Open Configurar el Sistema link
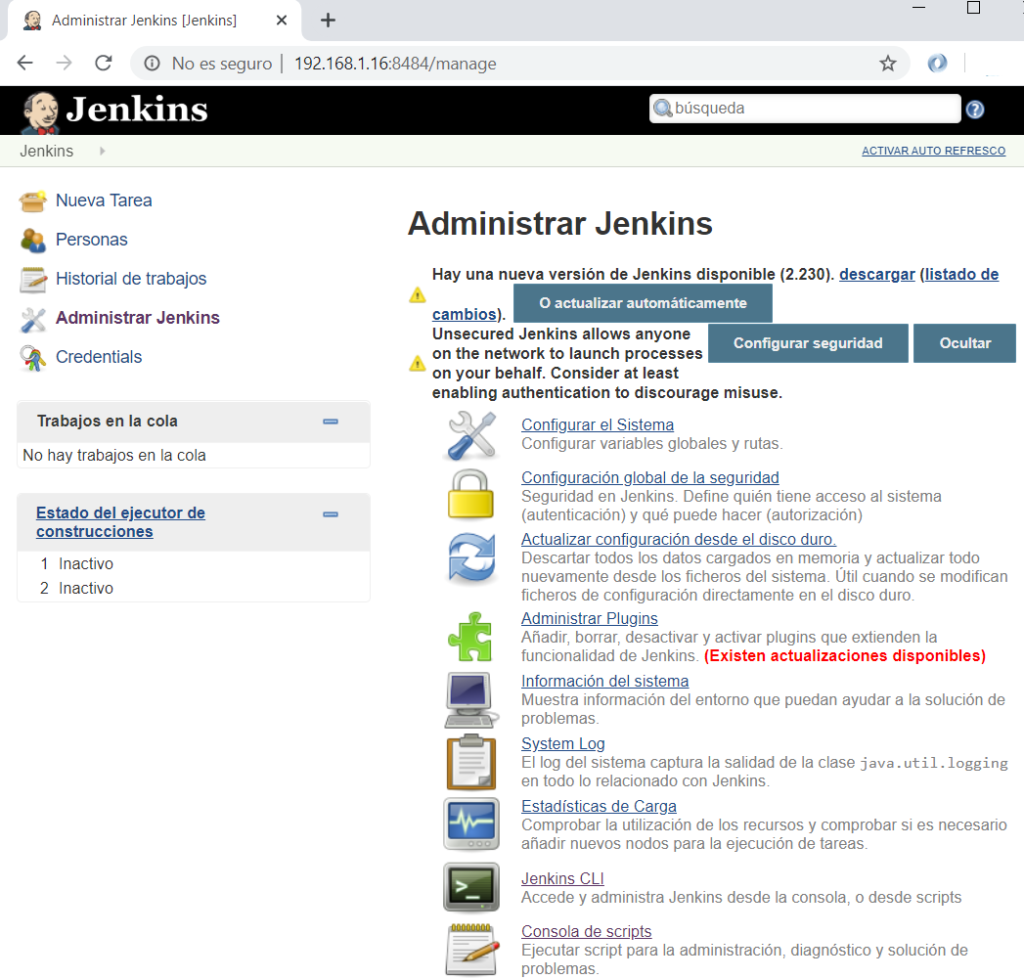The height and width of the screenshot is (979, 1024). point(597,425)
